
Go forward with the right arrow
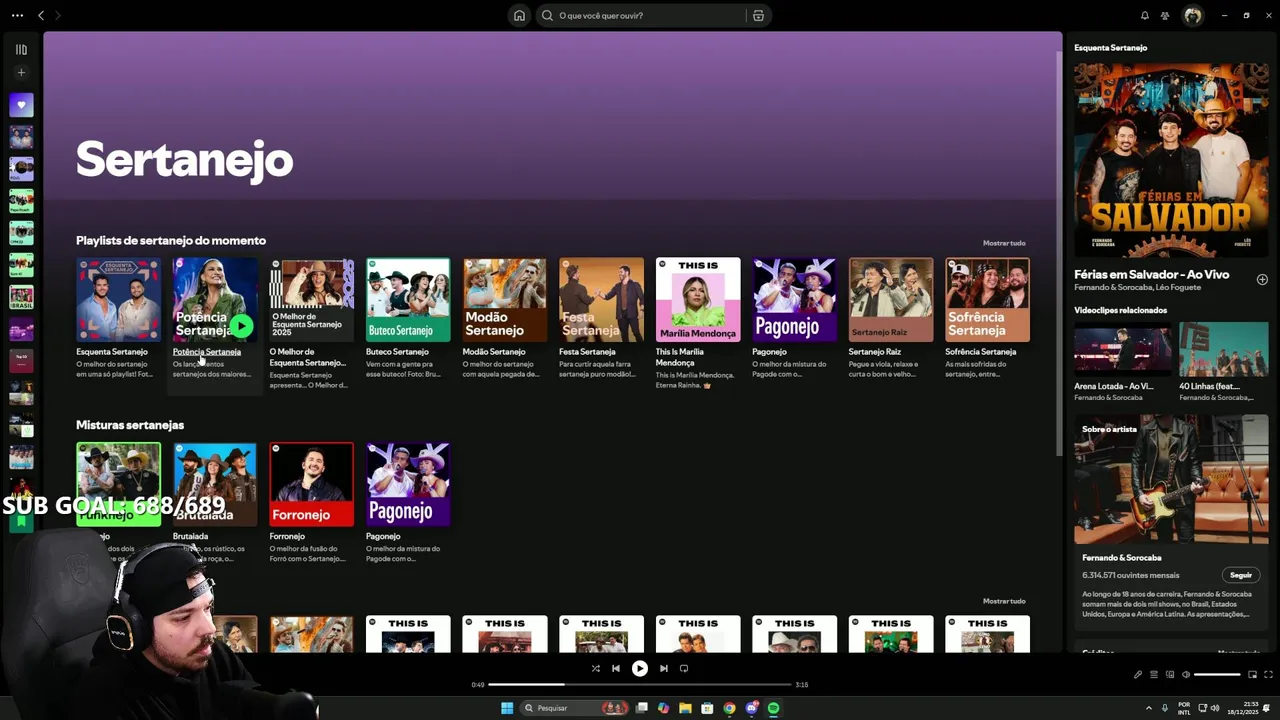57,15
